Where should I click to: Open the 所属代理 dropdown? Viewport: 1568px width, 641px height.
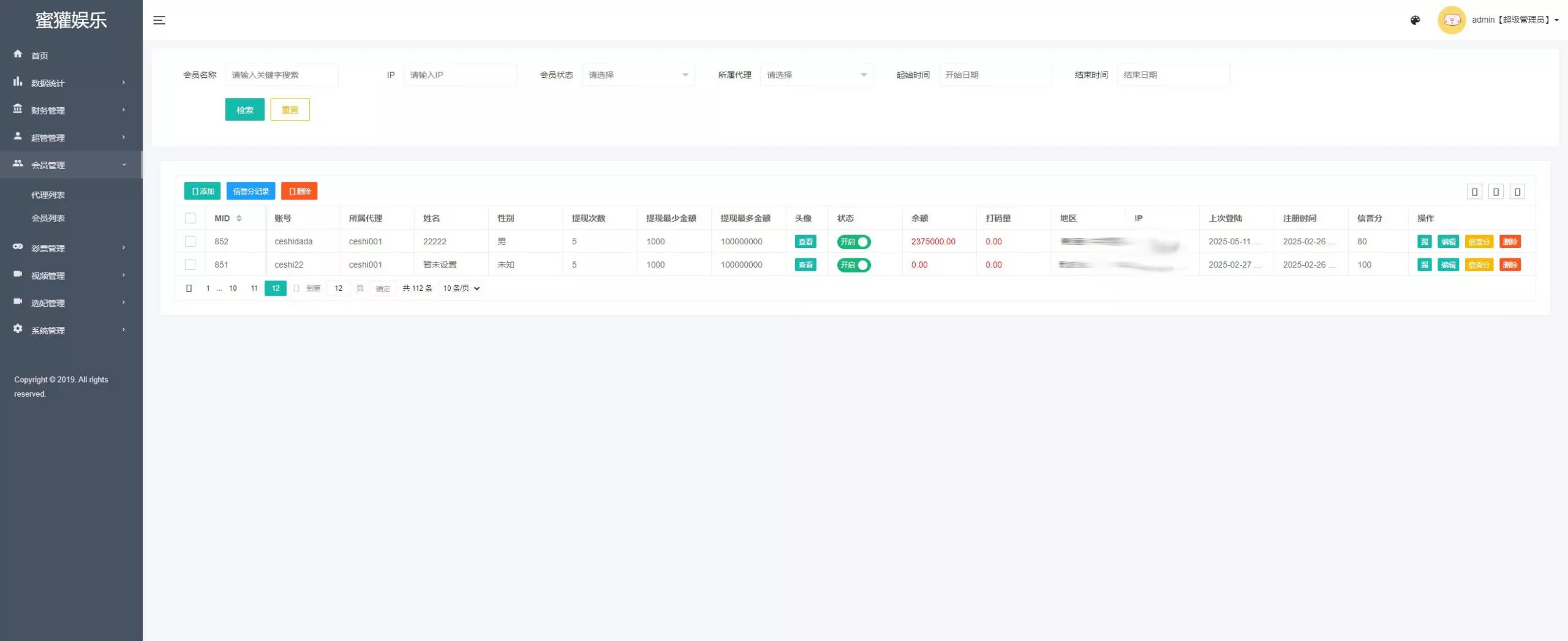point(816,75)
